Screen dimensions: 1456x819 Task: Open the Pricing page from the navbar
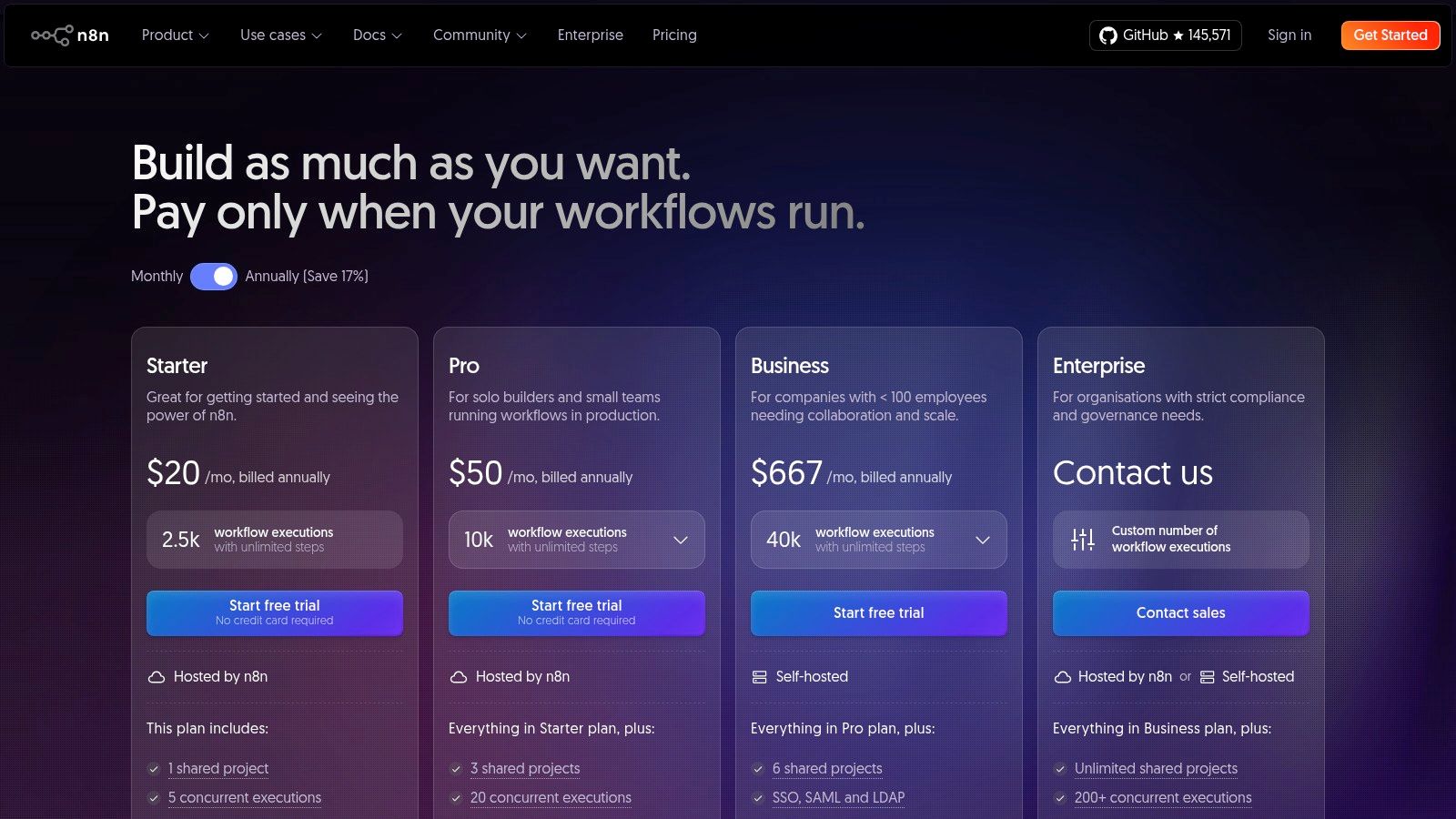coord(674,35)
